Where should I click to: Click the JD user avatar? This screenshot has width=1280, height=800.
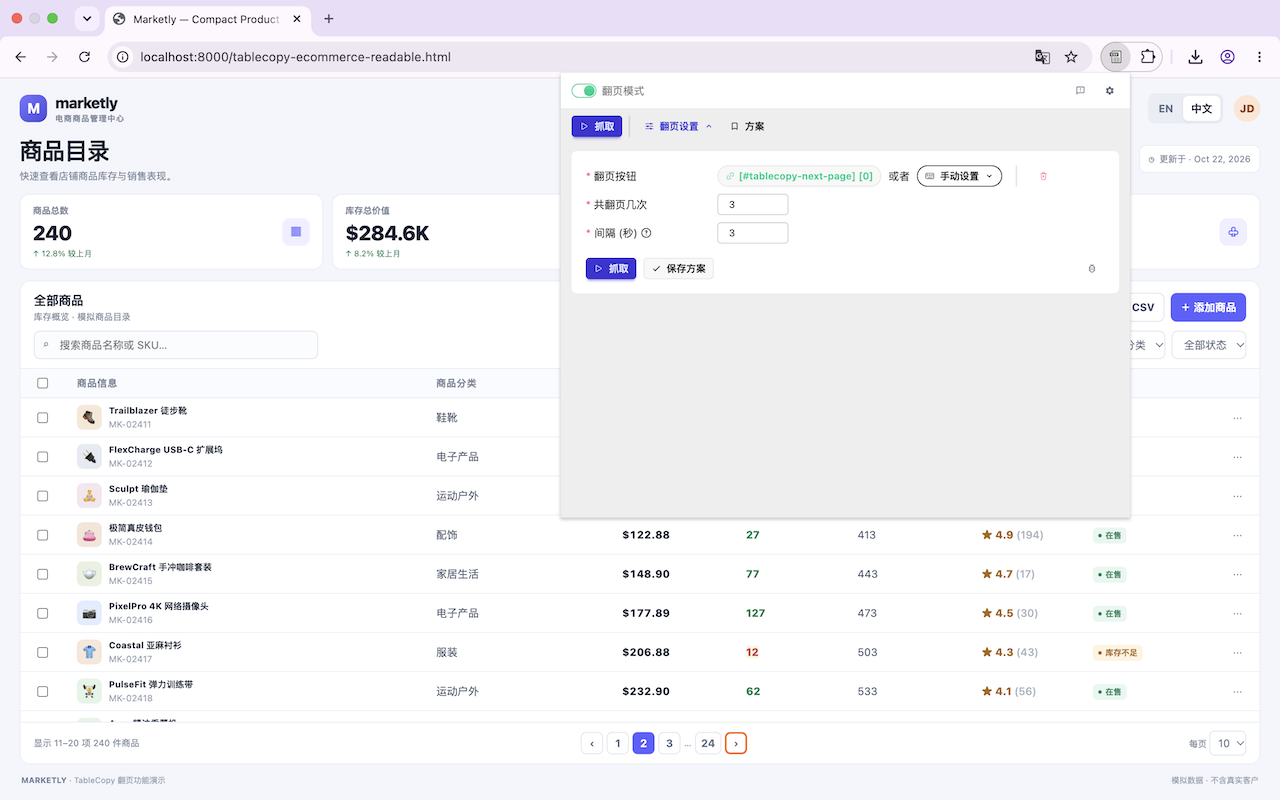tap(1246, 109)
